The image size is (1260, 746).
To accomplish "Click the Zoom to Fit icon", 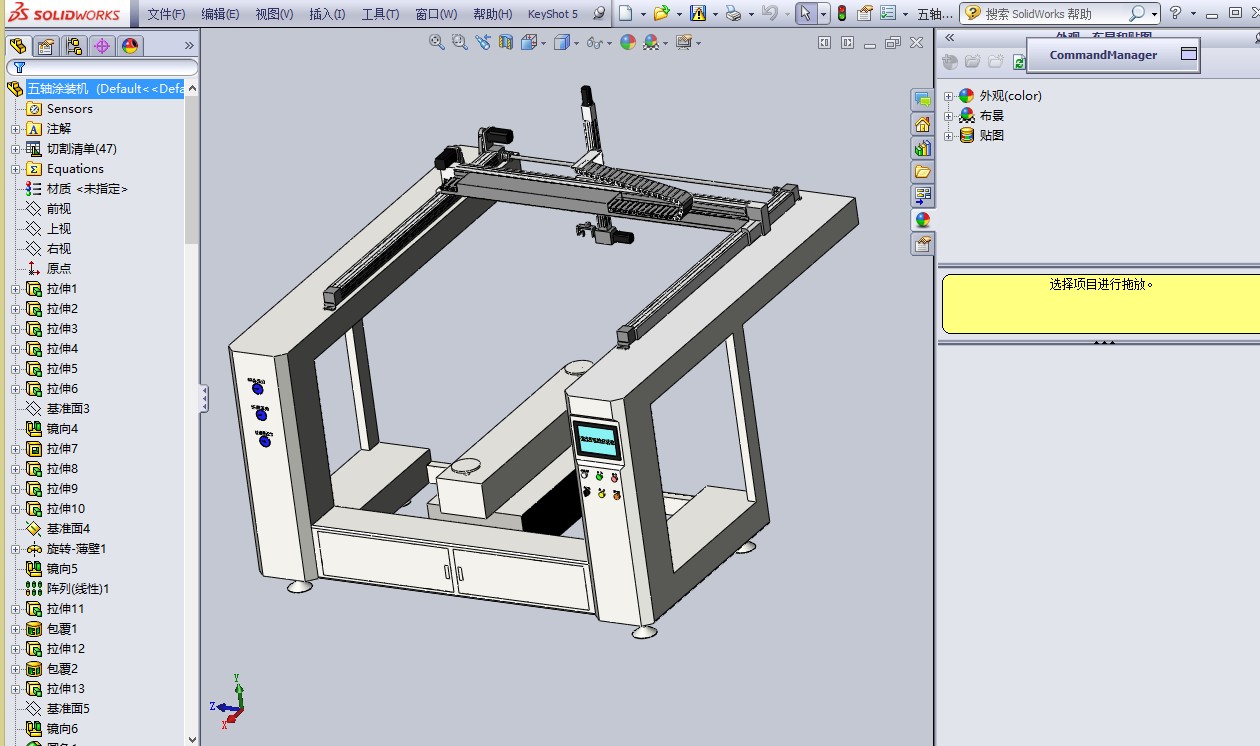I will (x=436, y=42).
